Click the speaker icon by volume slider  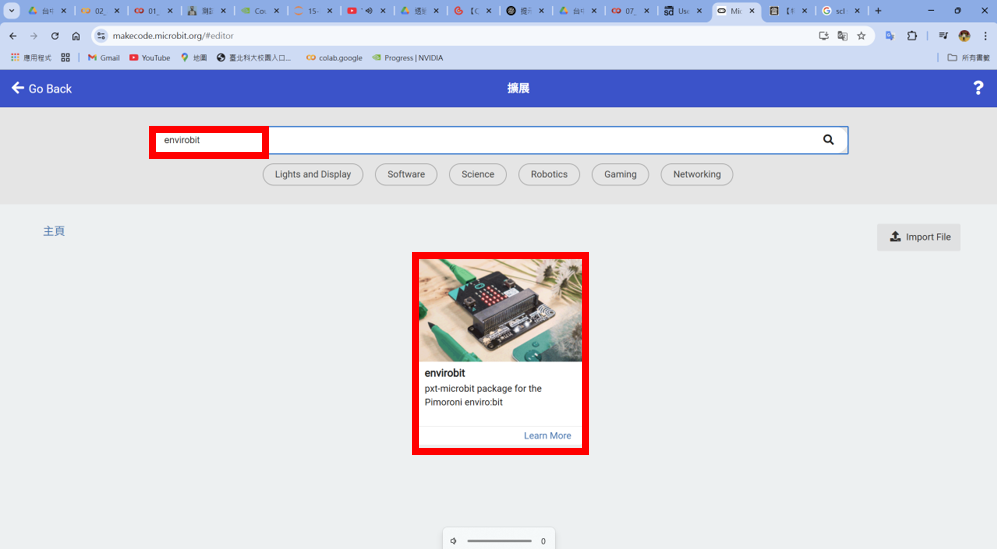[453, 541]
